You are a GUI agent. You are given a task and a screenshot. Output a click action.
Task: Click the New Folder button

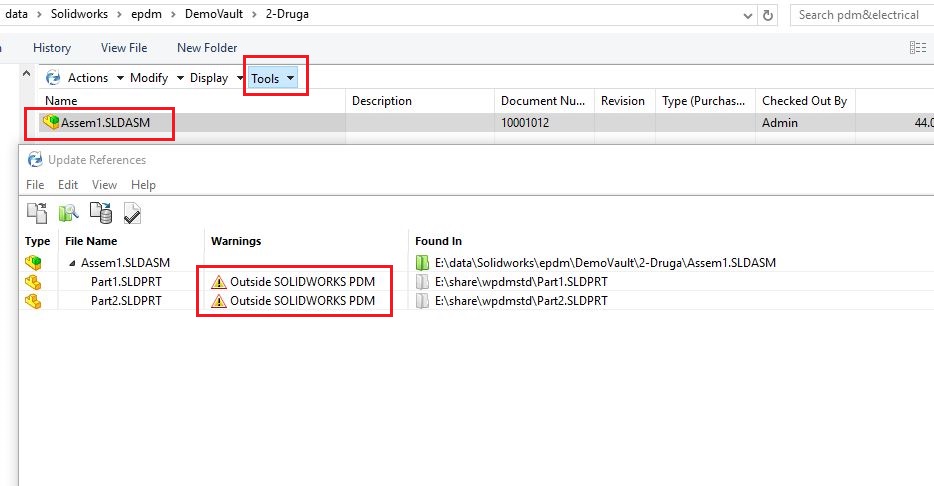click(x=207, y=47)
